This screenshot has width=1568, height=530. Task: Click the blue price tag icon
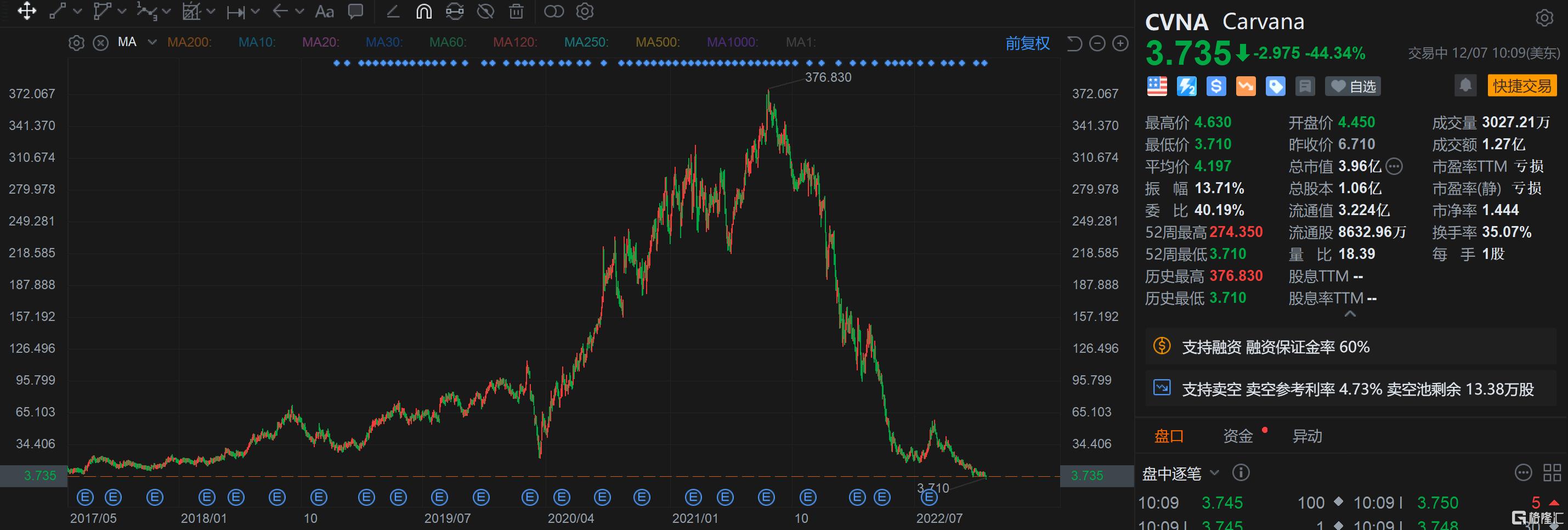[1275, 87]
